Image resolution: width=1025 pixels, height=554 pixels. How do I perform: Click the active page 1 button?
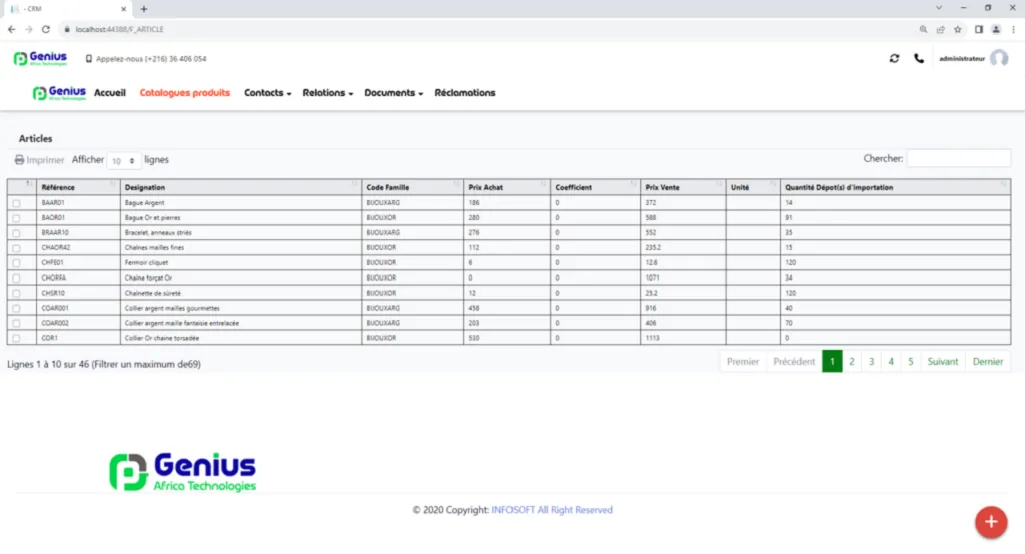832,362
